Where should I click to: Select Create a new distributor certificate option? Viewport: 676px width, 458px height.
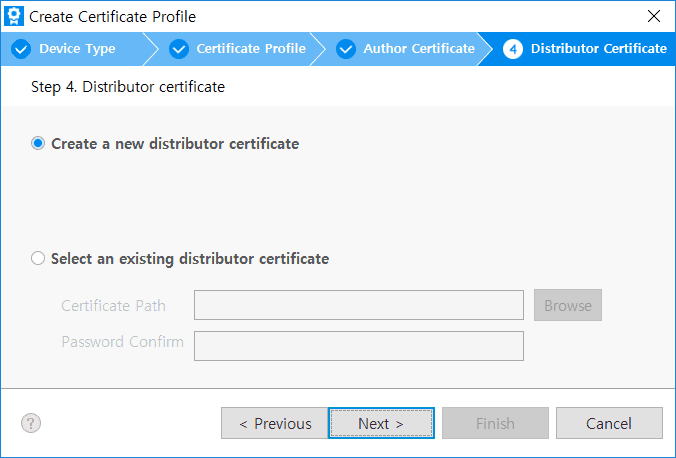[39, 144]
